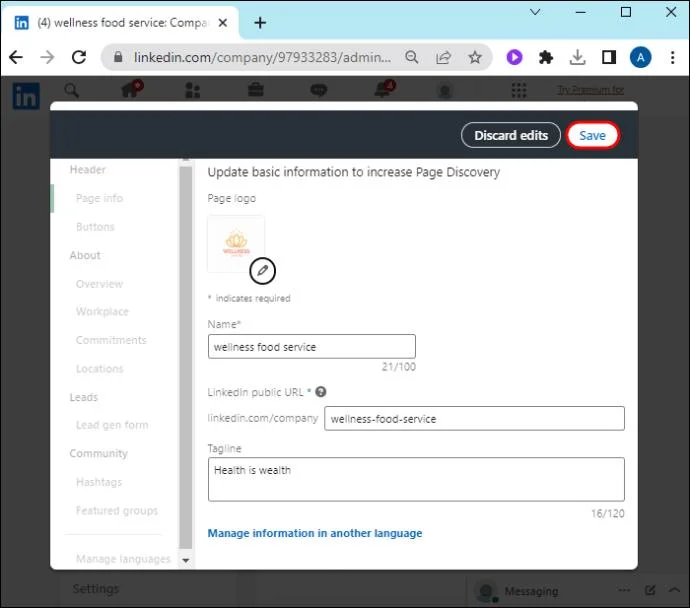Open Commitments section in sidebar

pyautogui.click(x=111, y=340)
